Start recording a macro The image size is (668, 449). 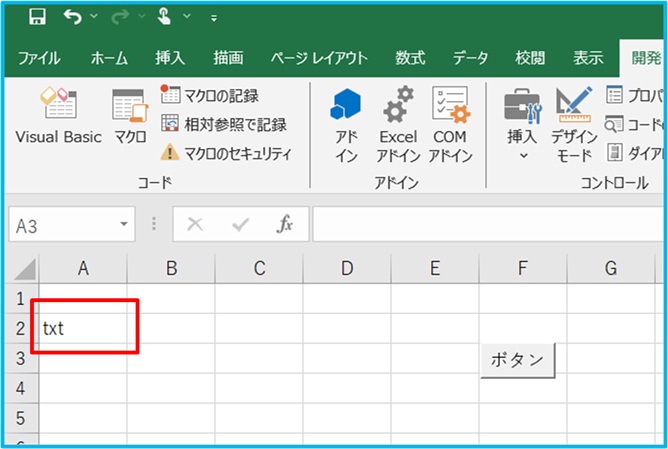(x=209, y=96)
